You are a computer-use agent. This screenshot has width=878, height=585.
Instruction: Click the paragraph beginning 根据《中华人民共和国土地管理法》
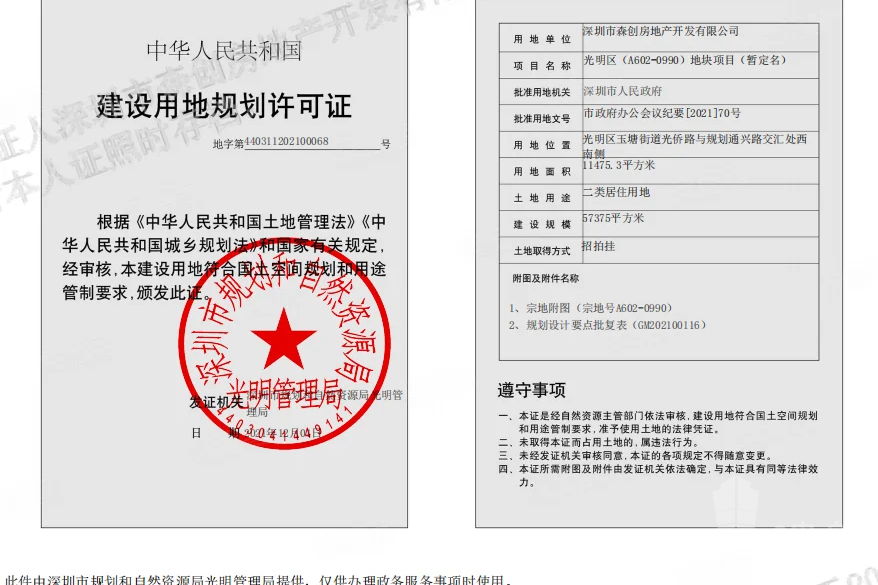pyautogui.click(x=224, y=257)
